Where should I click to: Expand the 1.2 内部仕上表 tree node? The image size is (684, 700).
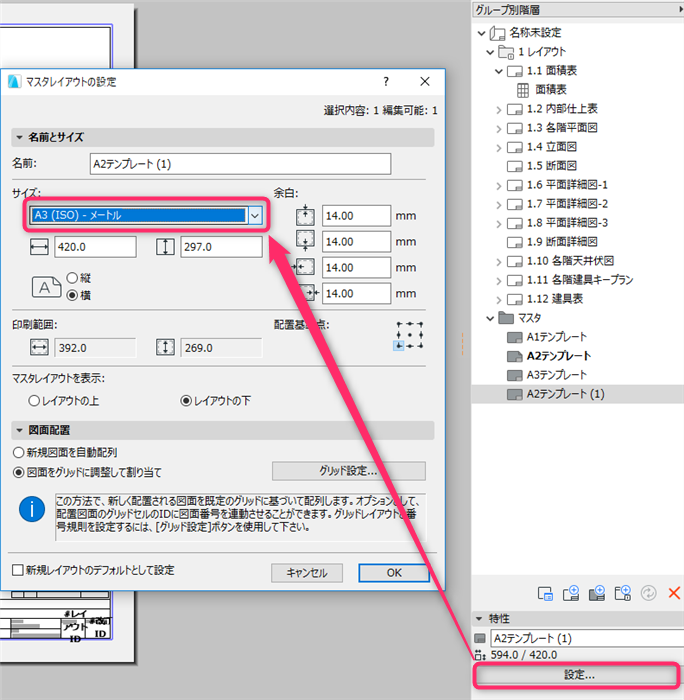coord(498,109)
